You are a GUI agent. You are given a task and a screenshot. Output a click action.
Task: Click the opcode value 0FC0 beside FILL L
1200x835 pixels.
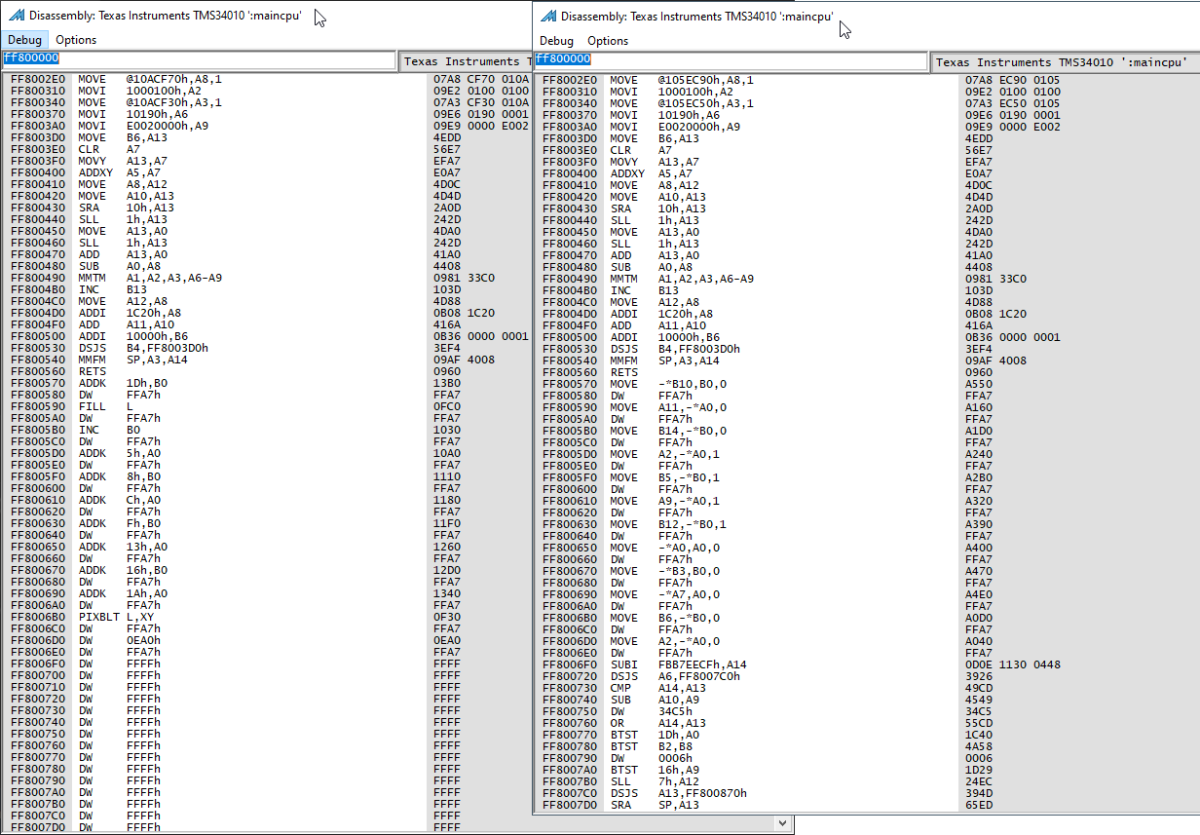(448, 405)
